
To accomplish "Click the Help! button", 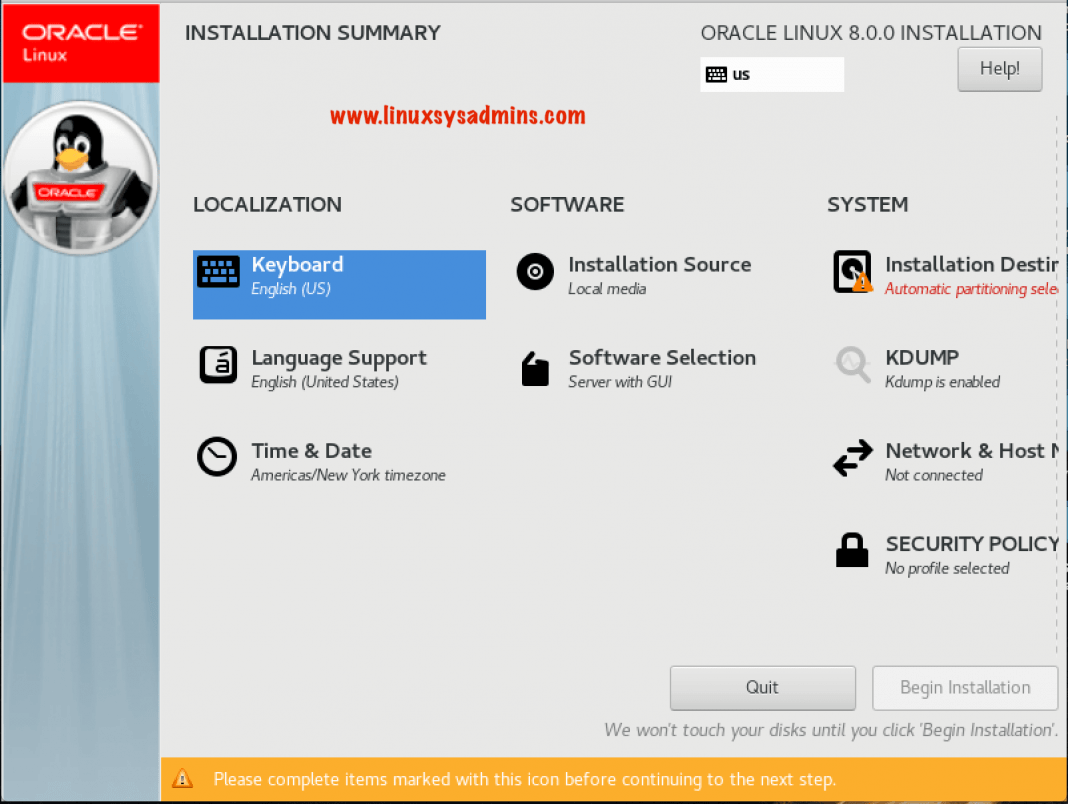I will 999,69.
